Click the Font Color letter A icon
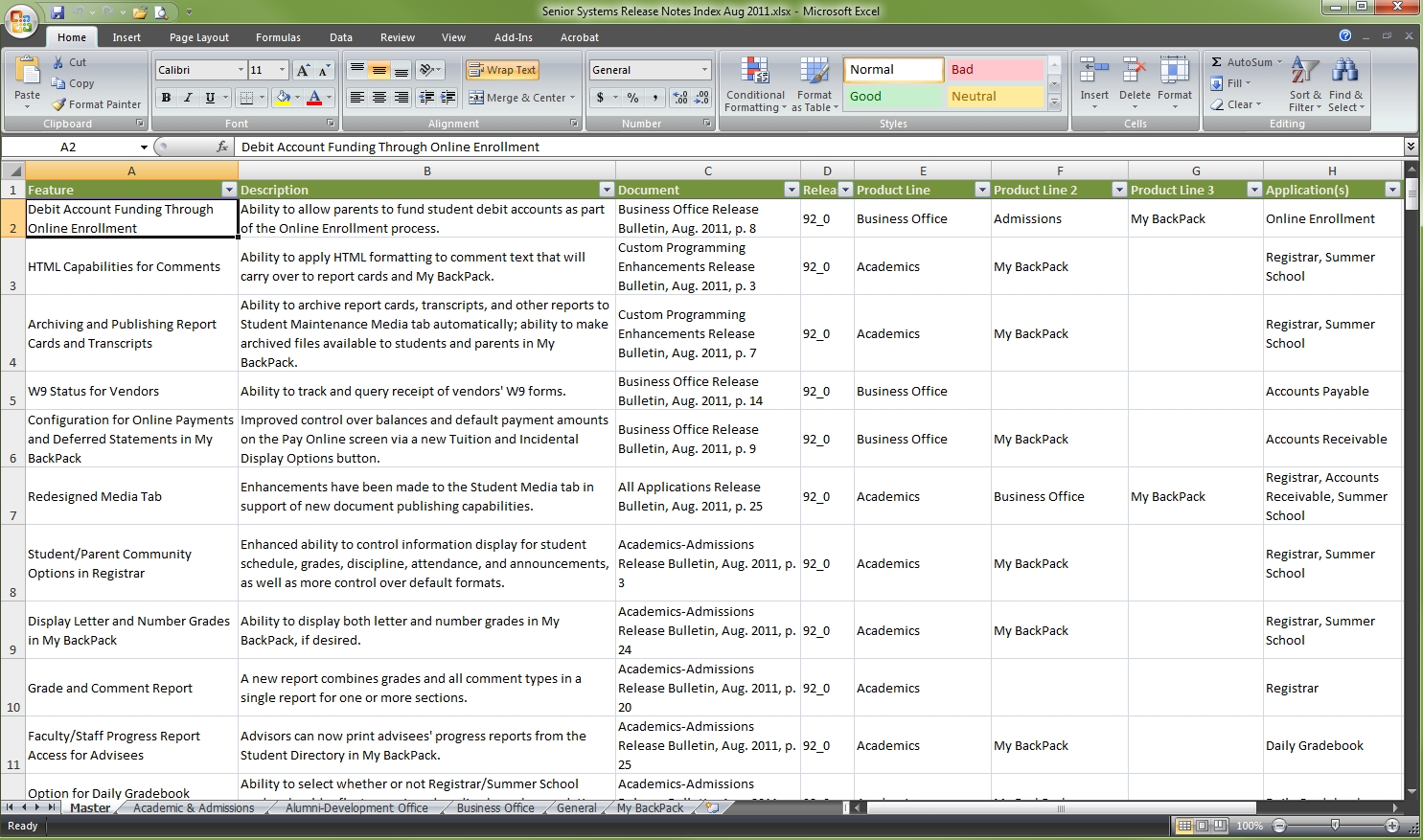1423x840 pixels. pos(314,98)
